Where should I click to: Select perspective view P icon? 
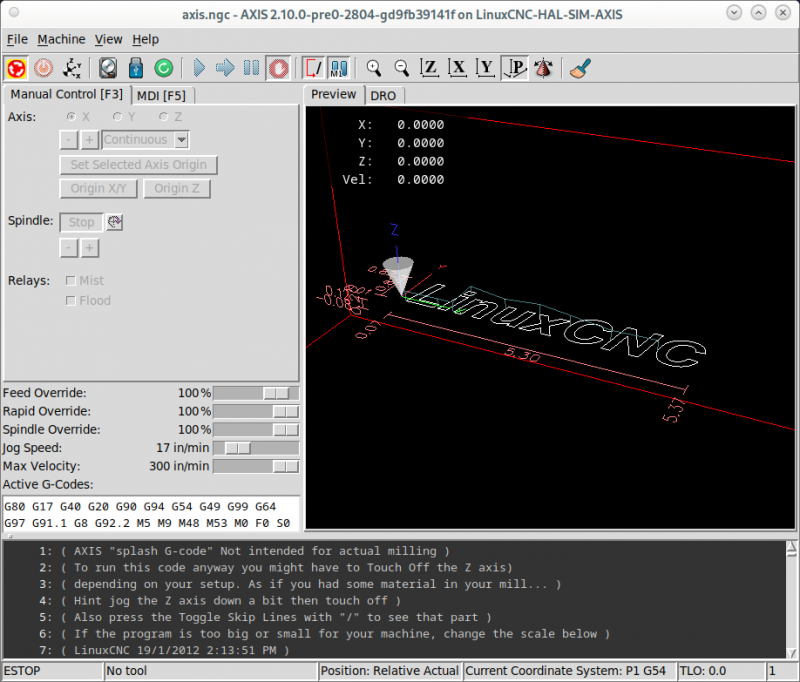514,68
